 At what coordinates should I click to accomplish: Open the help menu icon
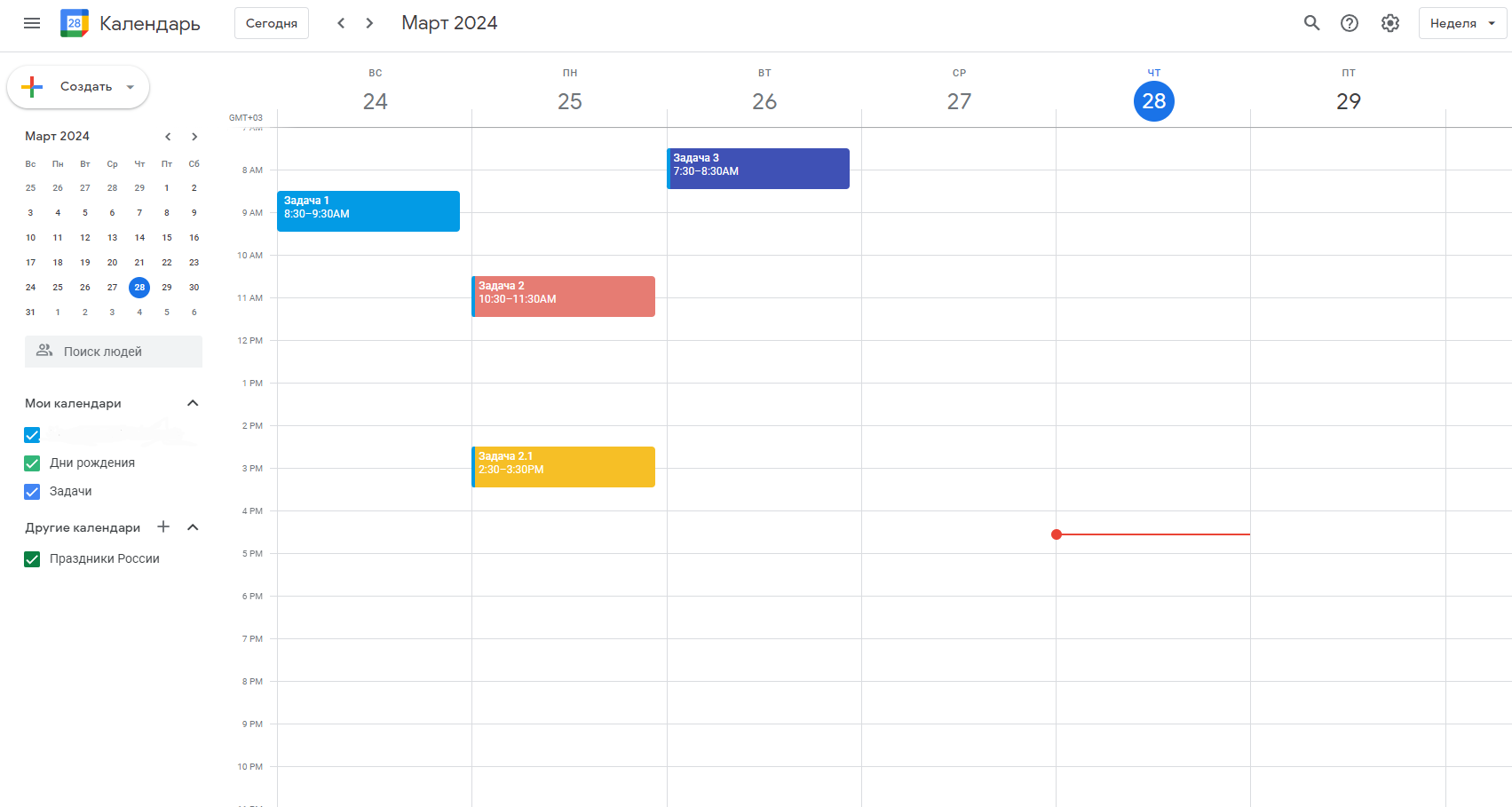click(1350, 23)
